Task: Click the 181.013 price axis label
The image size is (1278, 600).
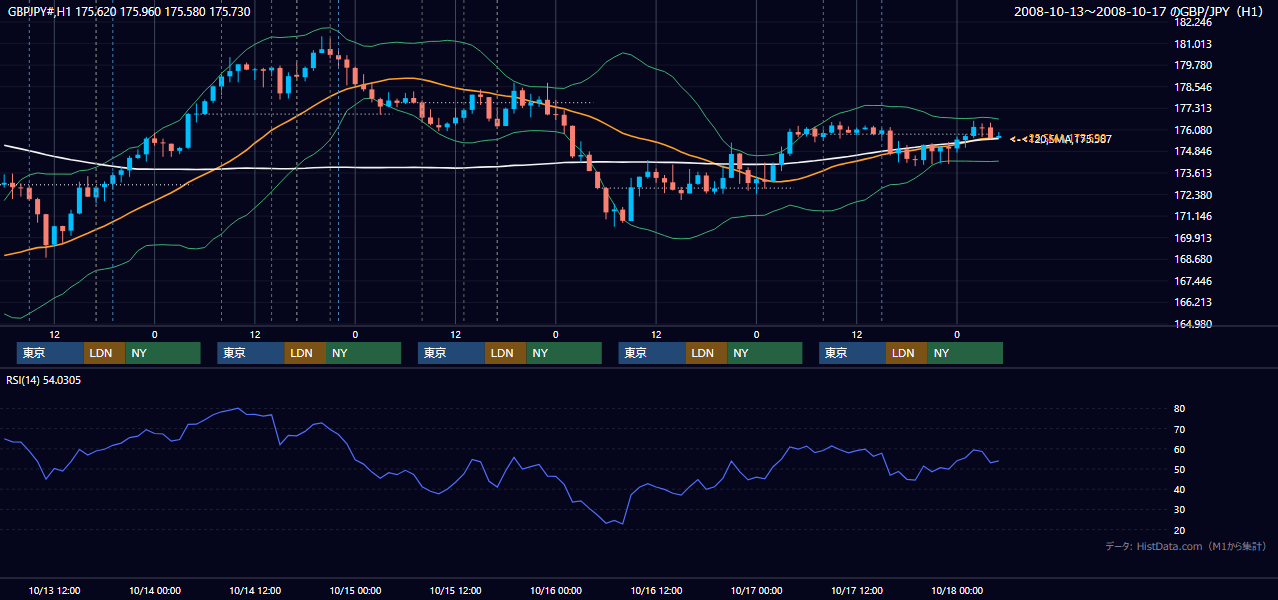Action: click(x=1193, y=44)
